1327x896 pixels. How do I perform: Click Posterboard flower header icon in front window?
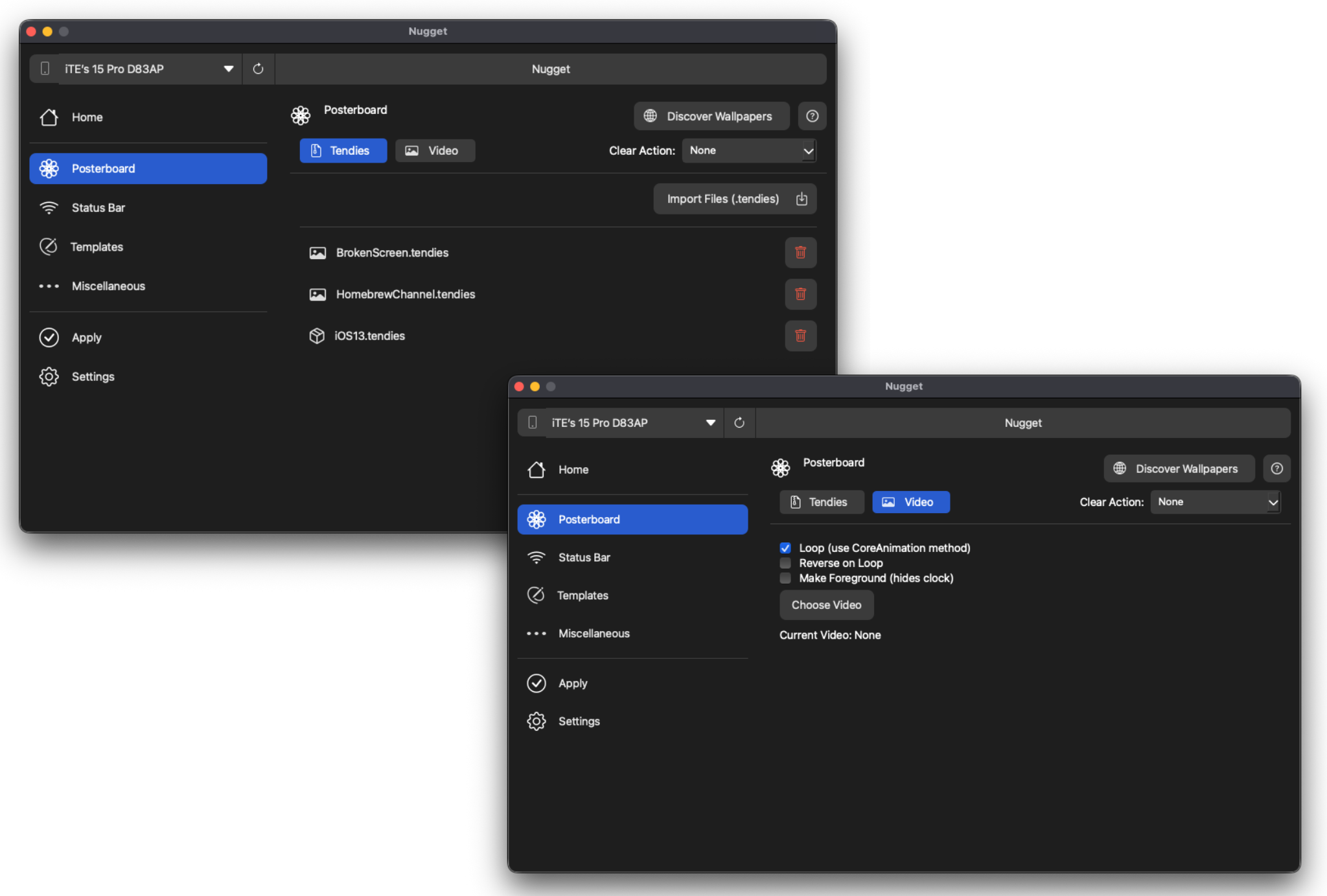pos(780,468)
